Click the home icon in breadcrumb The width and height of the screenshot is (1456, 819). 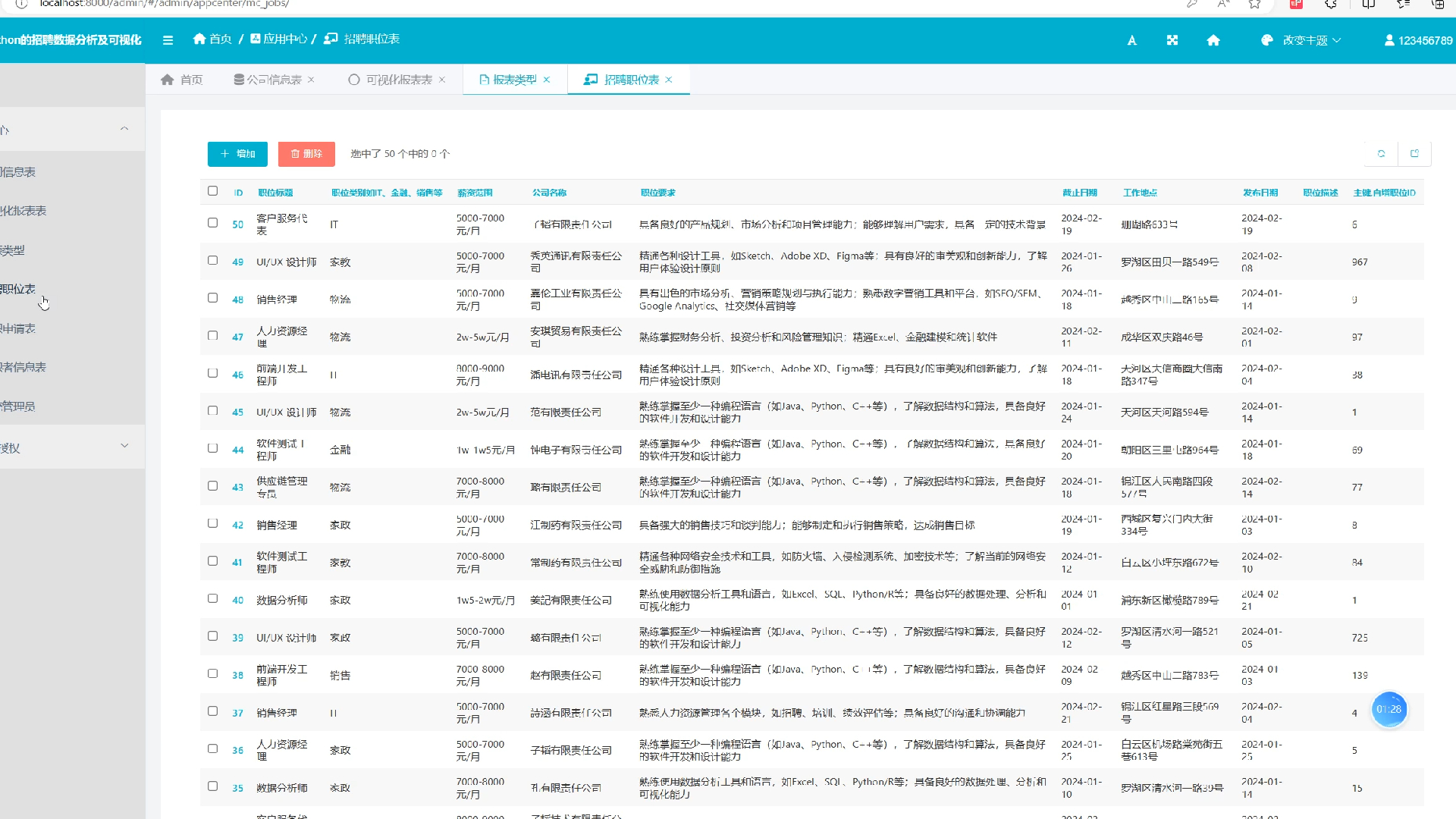pyautogui.click(x=199, y=39)
